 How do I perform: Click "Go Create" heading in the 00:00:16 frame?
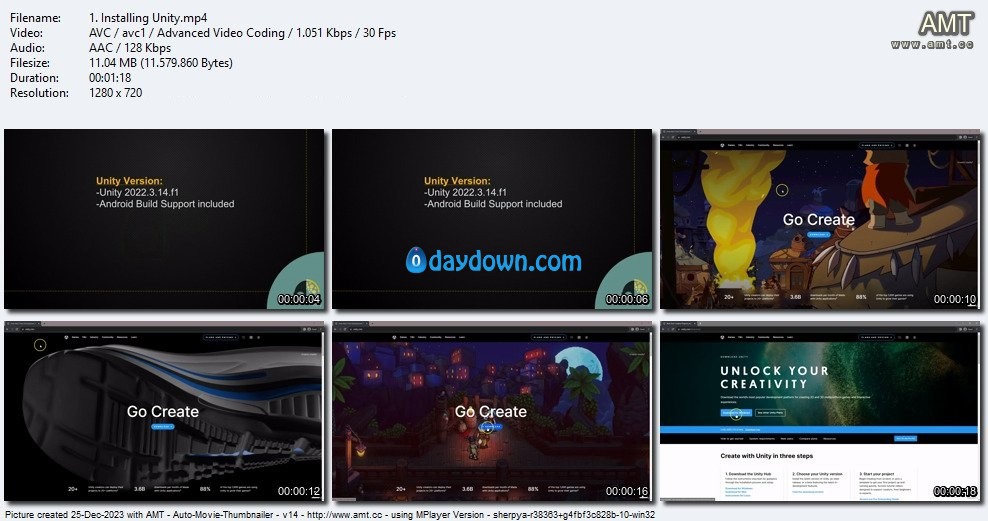click(491, 411)
